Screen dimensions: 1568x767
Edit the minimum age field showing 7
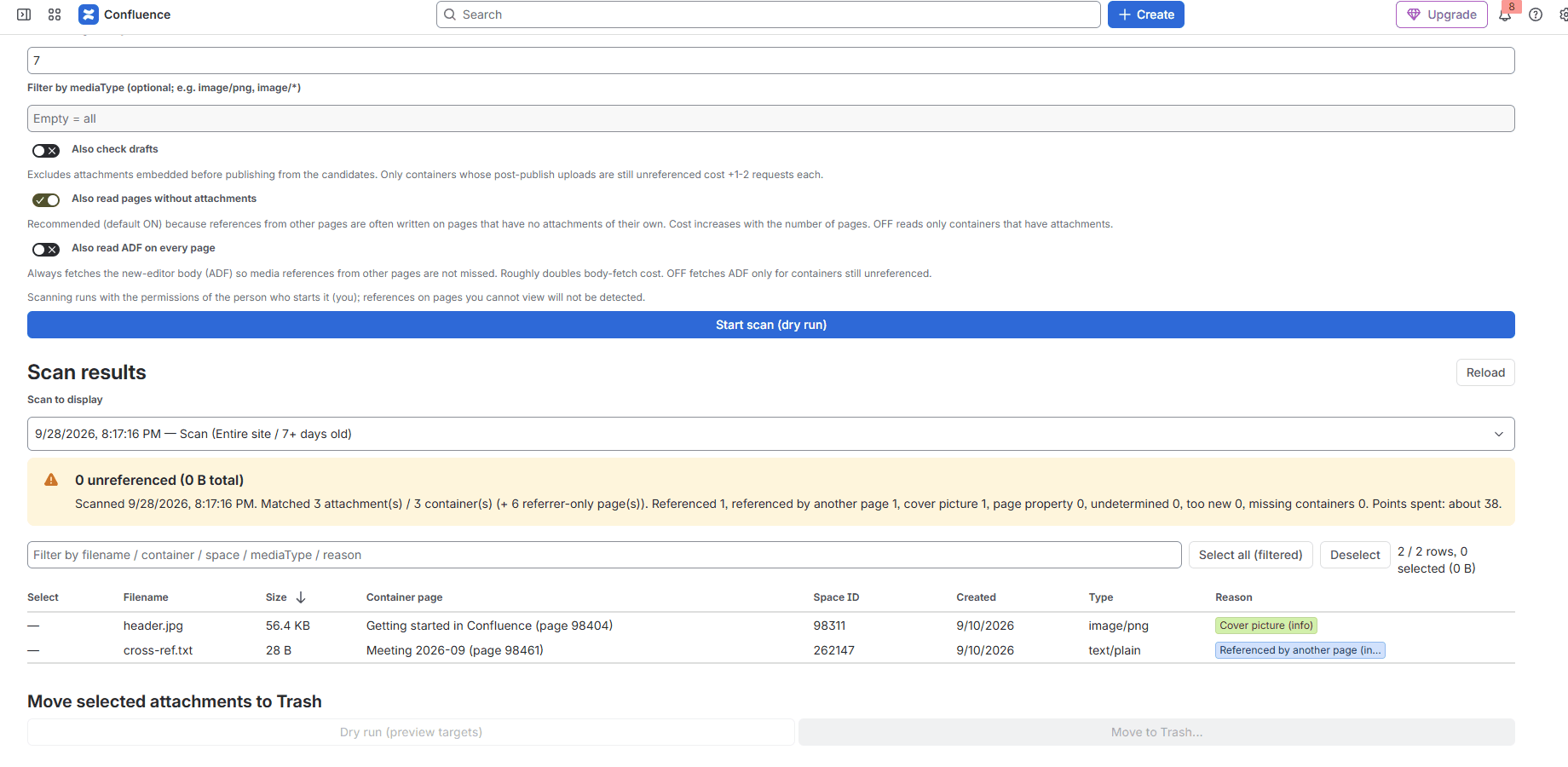771,61
